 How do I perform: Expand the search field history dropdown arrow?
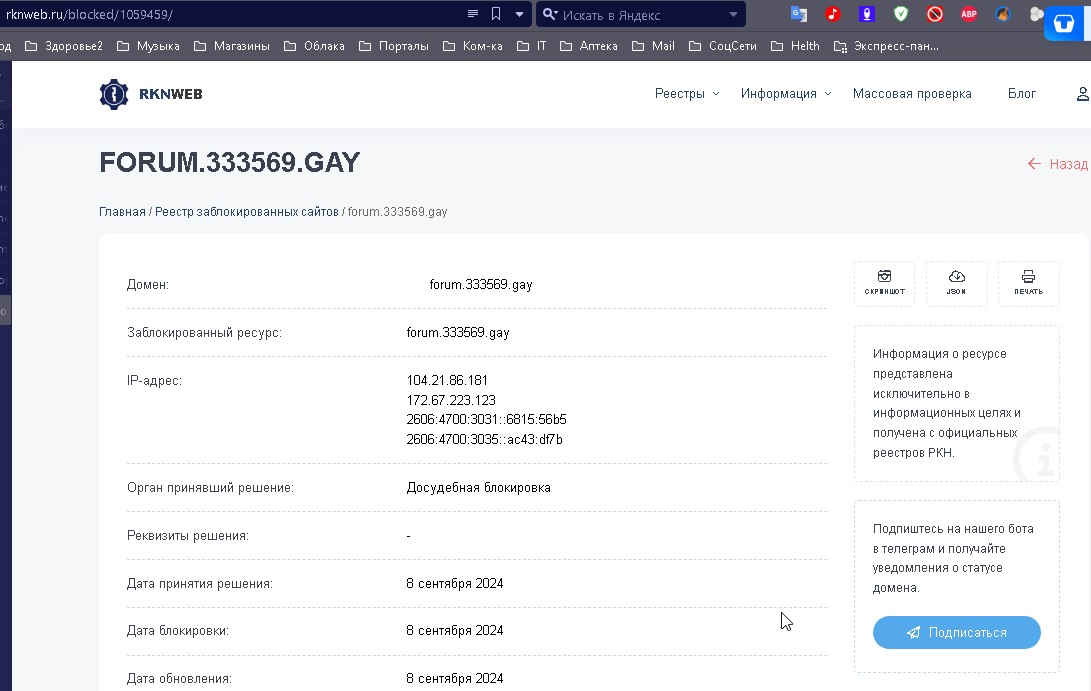733,14
